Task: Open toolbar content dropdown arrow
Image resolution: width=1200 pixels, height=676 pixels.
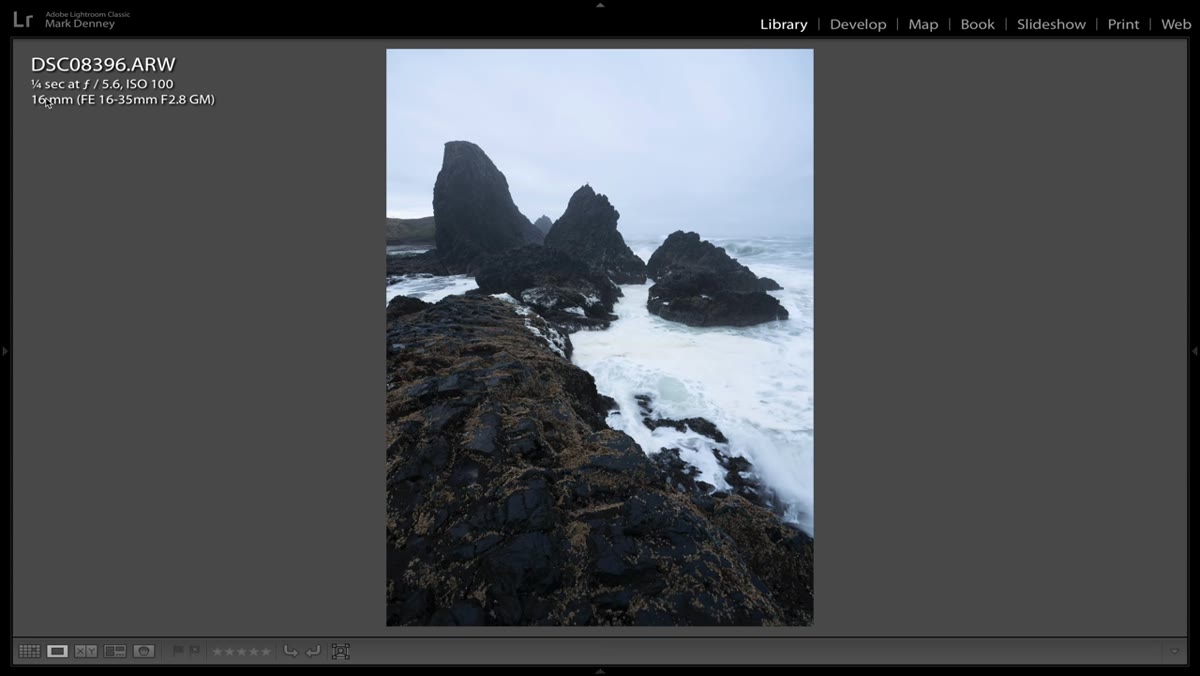Action: [x=1174, y=651]
